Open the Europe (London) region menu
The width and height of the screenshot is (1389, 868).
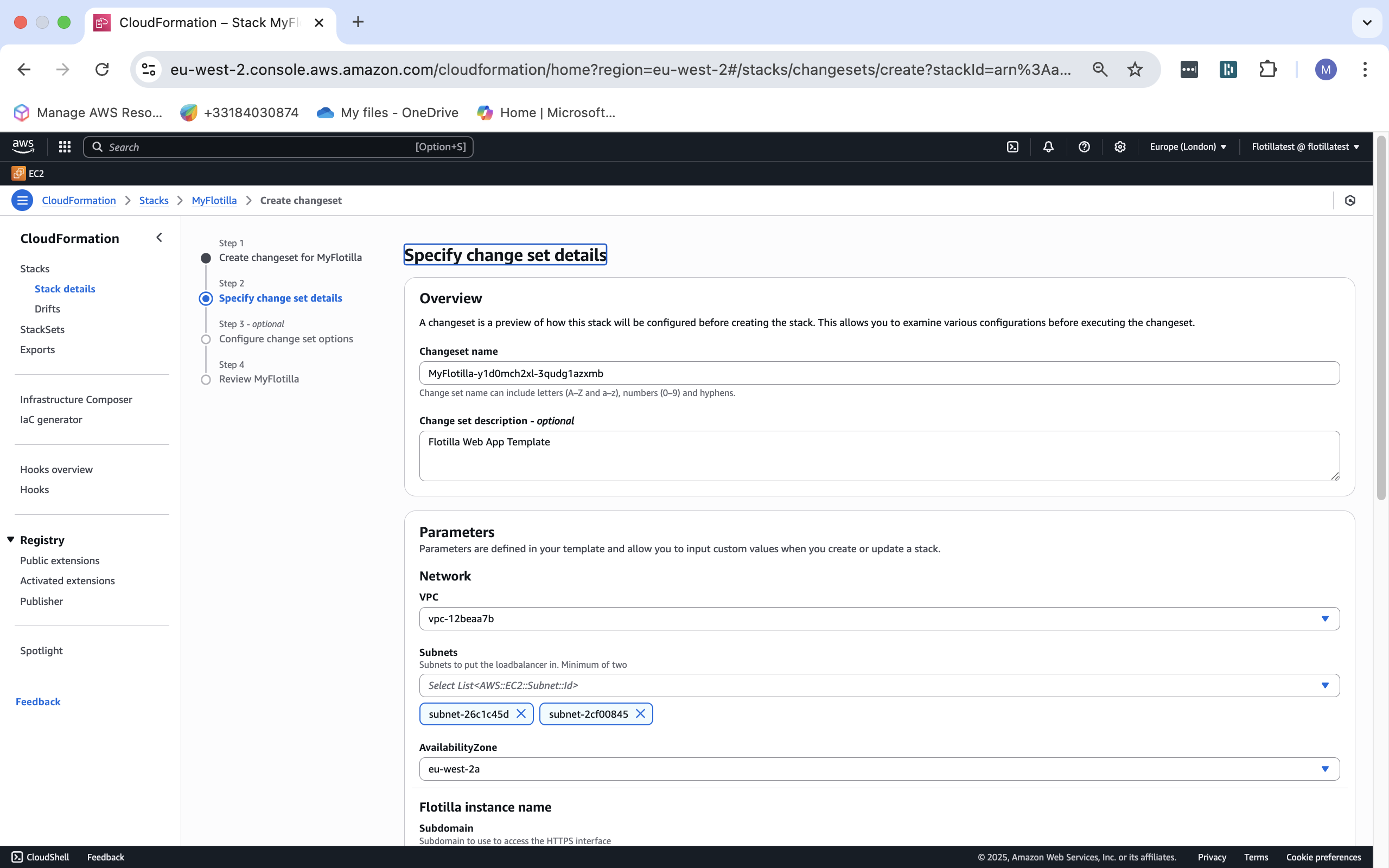1188,147
